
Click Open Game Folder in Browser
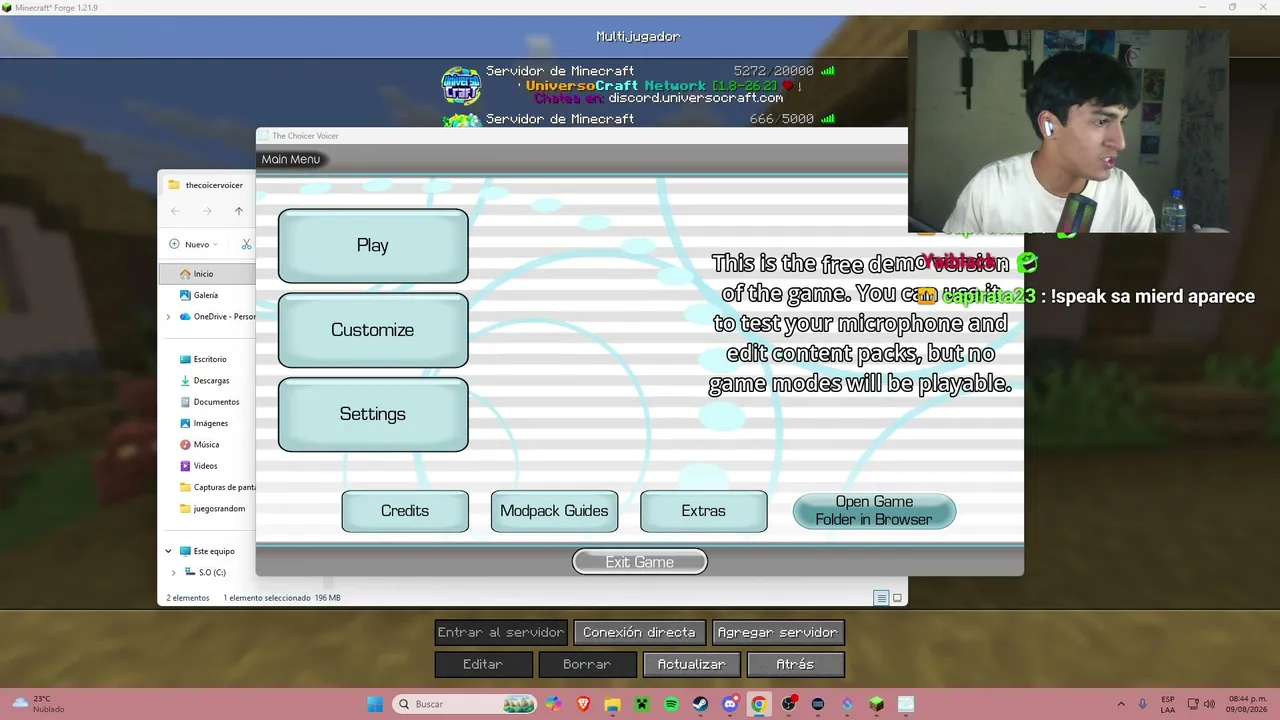coord(874,511)
